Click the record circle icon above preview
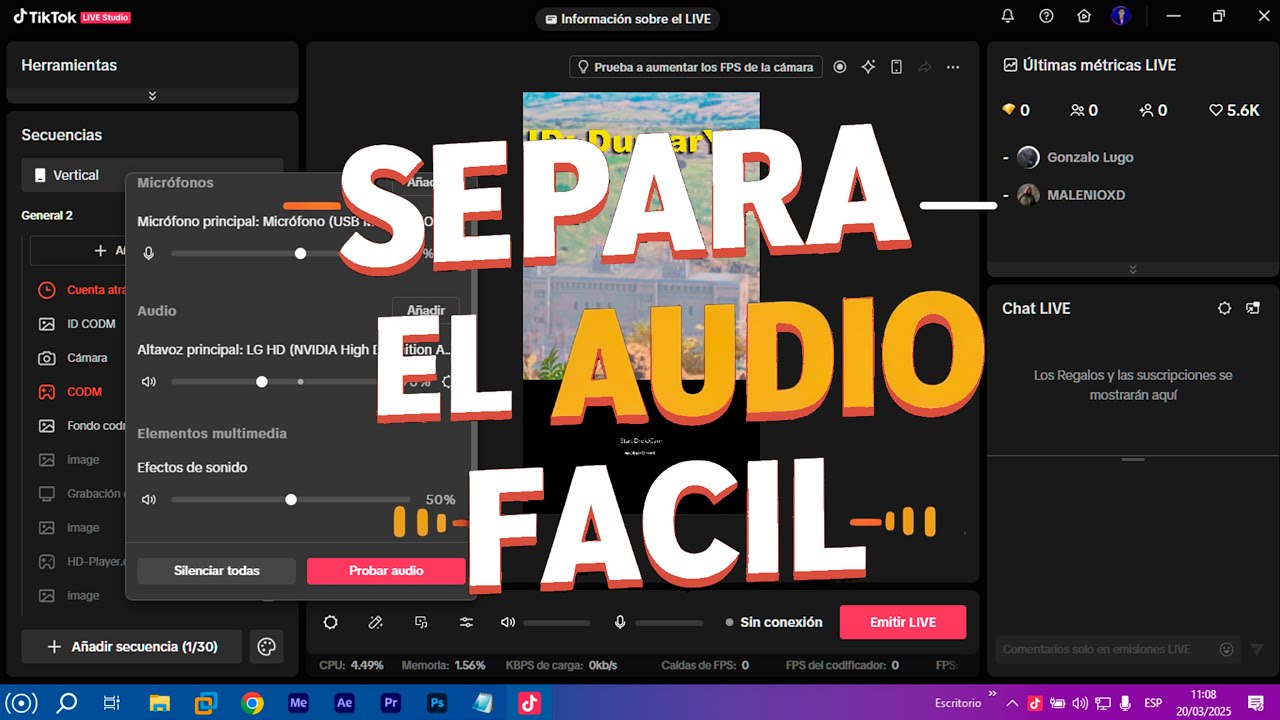 [840, 67]
